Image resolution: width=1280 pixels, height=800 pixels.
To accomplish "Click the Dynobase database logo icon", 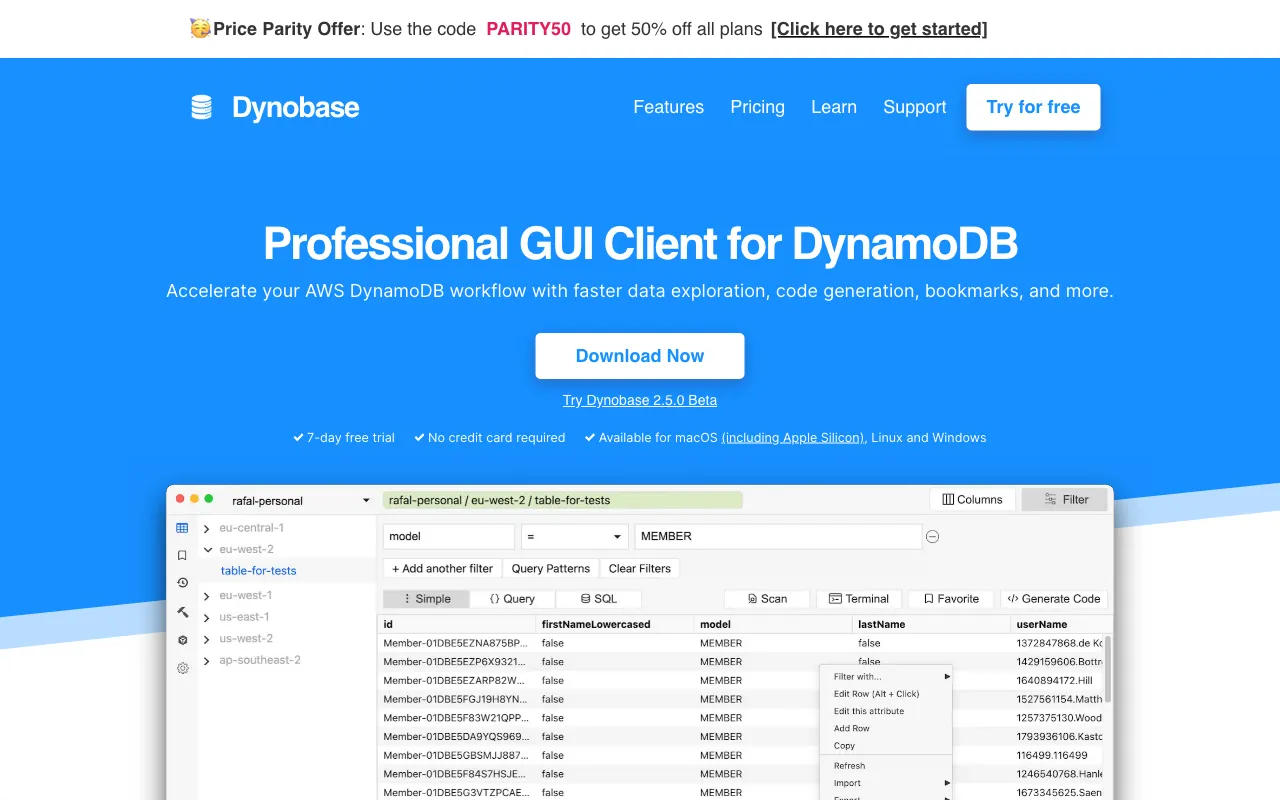I will pos(202,107).
